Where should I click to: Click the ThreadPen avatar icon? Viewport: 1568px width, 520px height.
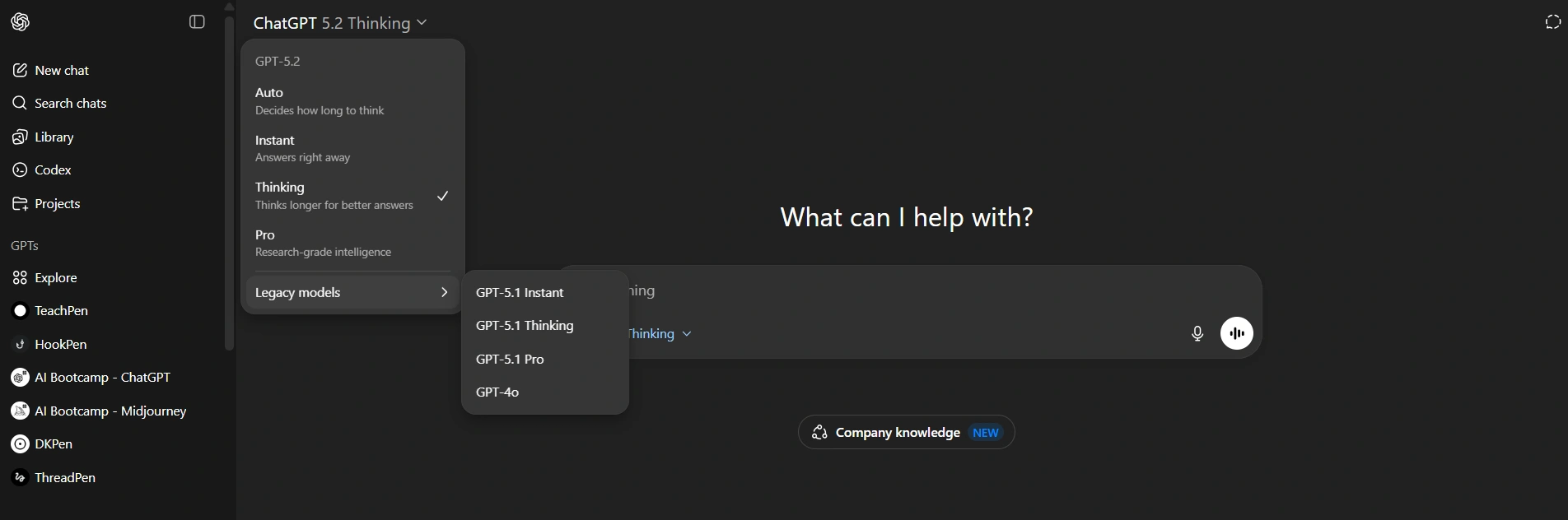click(20, 477)
